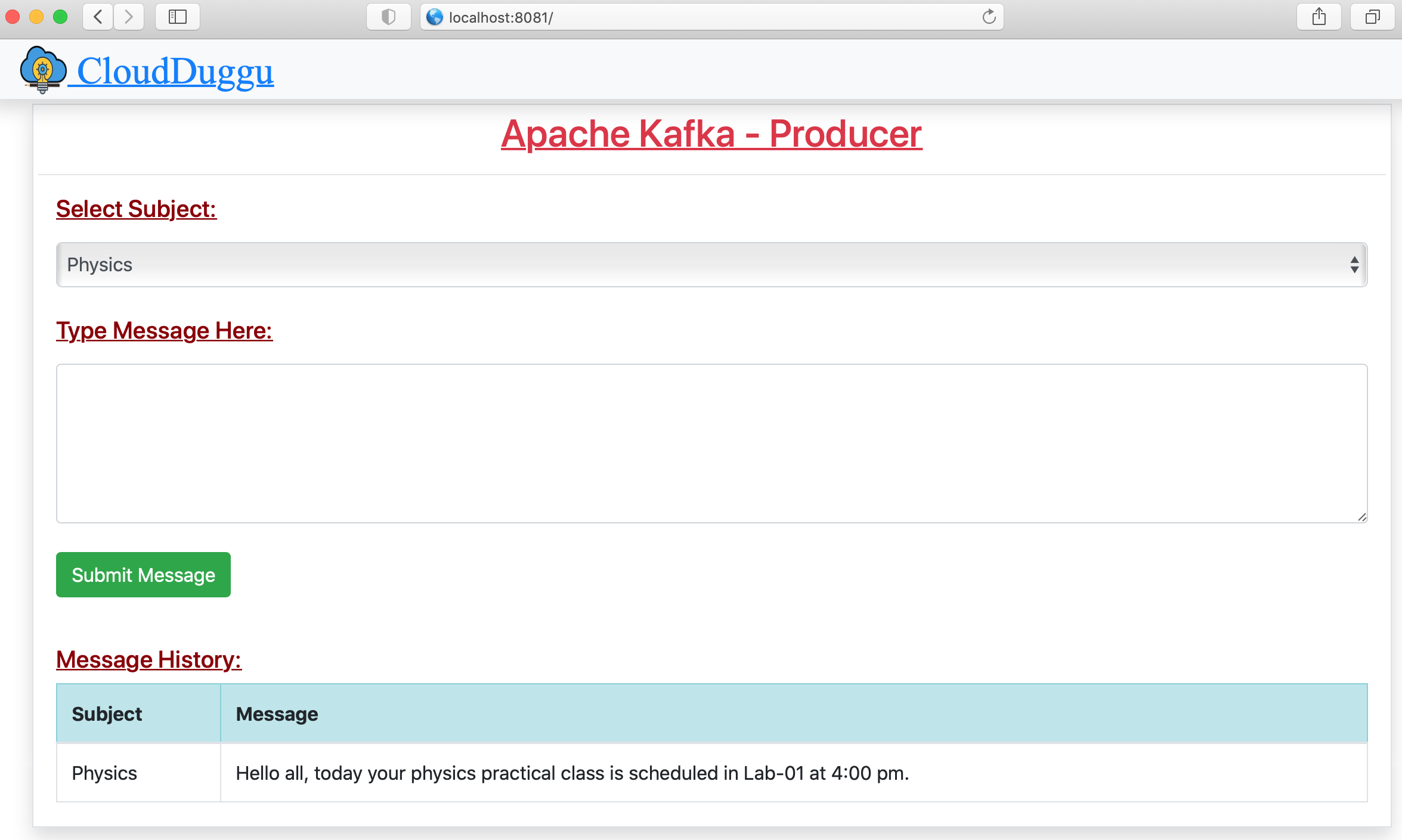Click the Message History heading

click(x=148, y=660)
